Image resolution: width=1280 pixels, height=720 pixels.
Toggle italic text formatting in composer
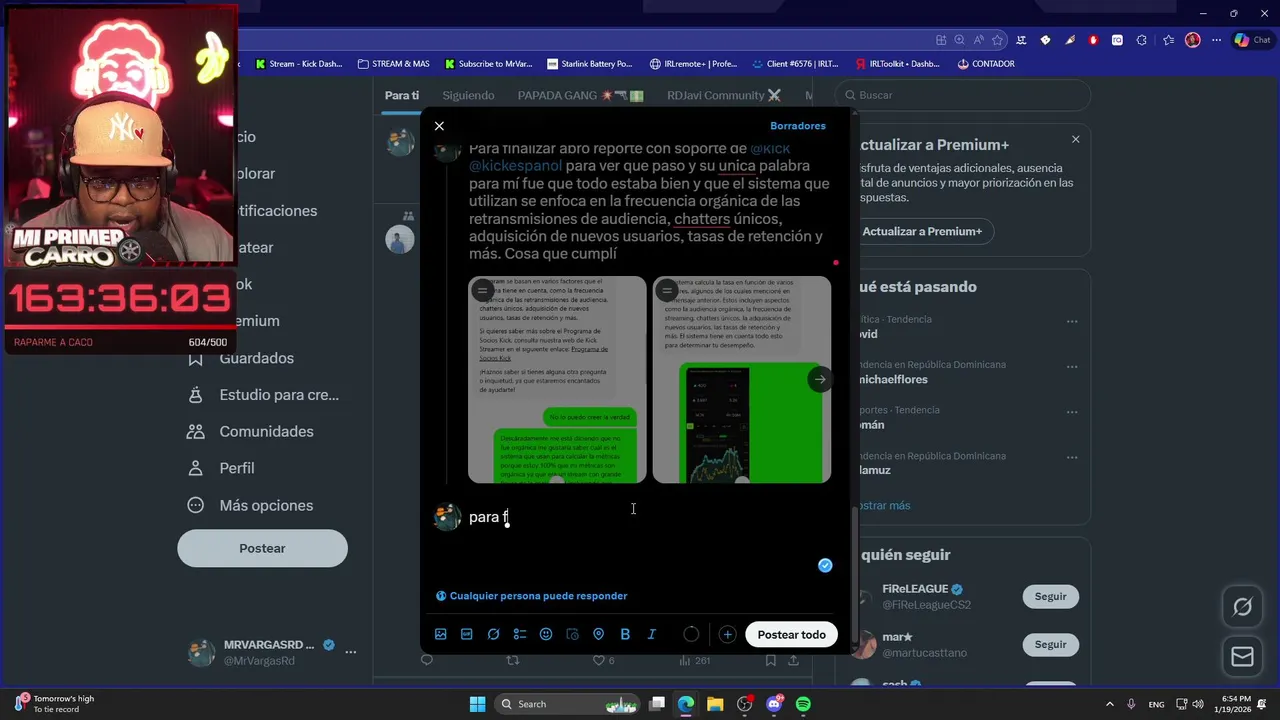pyautogui.click(x=651, y=634)
